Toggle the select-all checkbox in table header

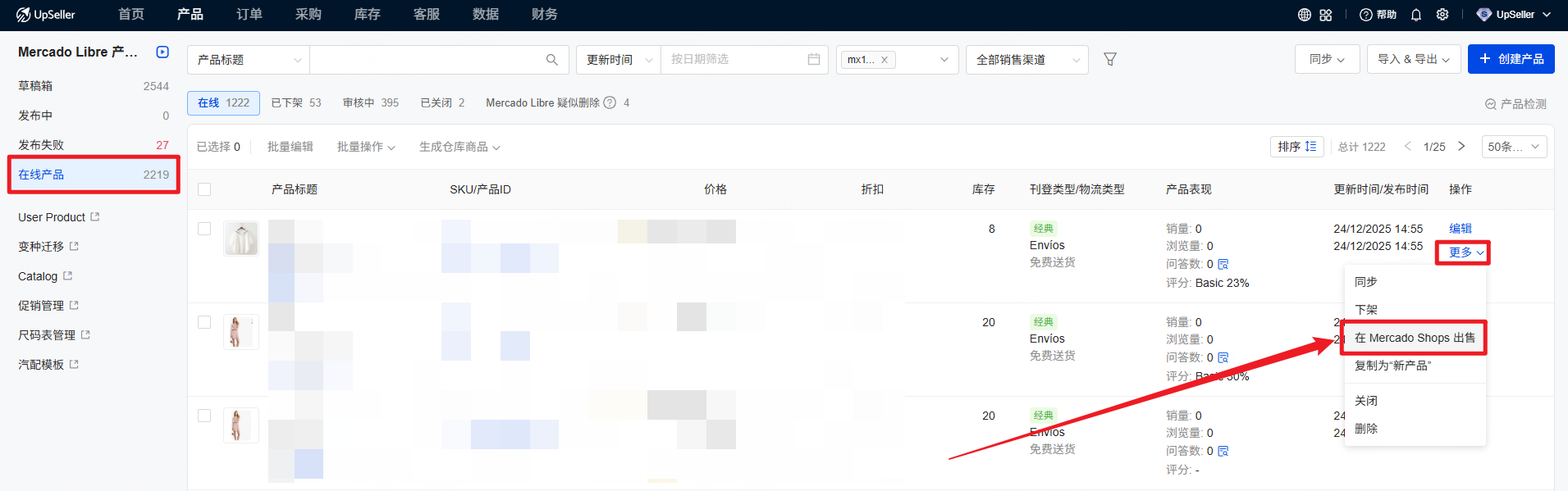click(204, 189)
